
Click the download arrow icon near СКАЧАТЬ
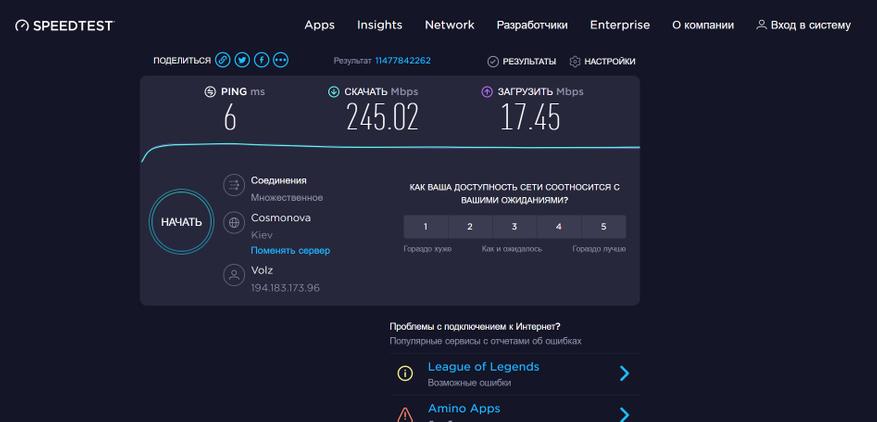[x=334, y=92]
